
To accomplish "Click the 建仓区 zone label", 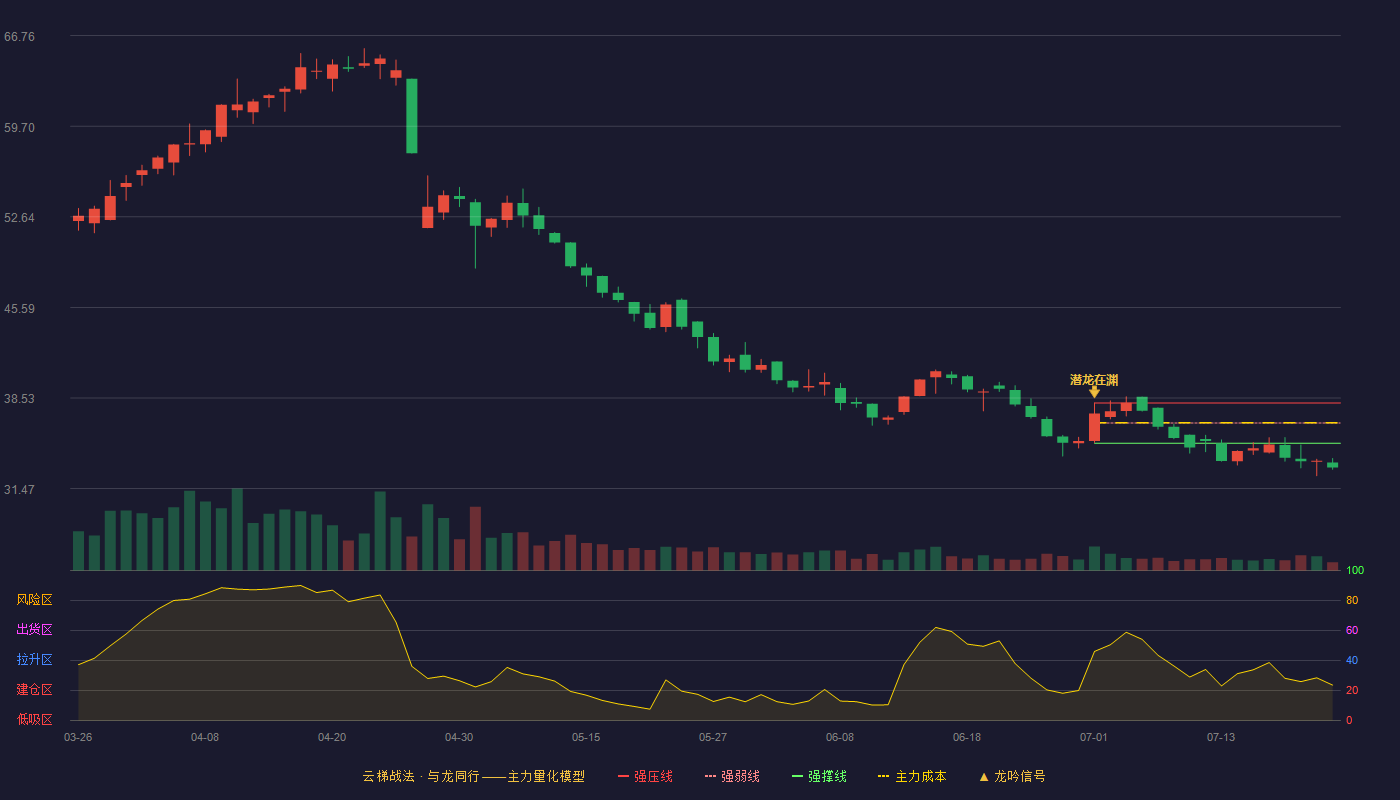I will pos(34,690).
